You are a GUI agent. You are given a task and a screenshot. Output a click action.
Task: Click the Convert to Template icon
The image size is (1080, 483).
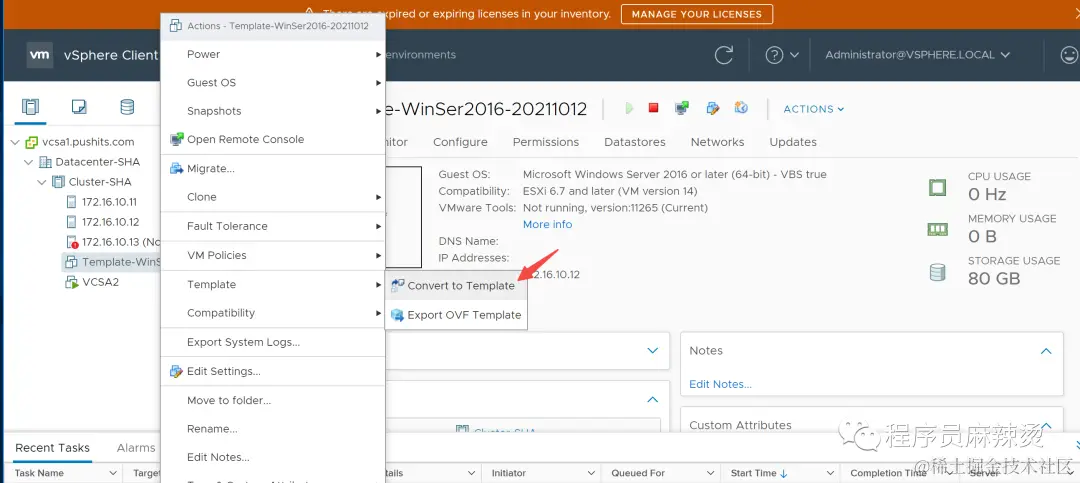tap(397, 285)
